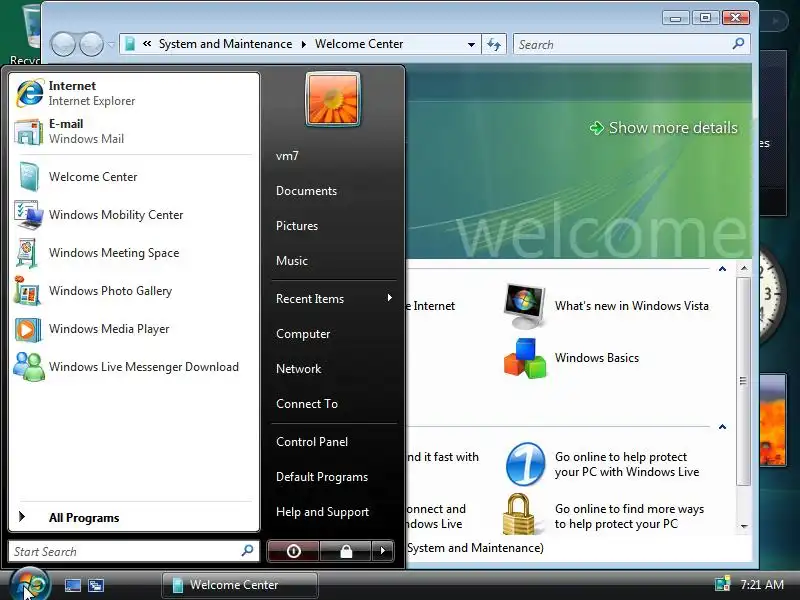Expand the breadcrumb arrow after System and Maintenance
800x600 pixels.
pos(304,44)
